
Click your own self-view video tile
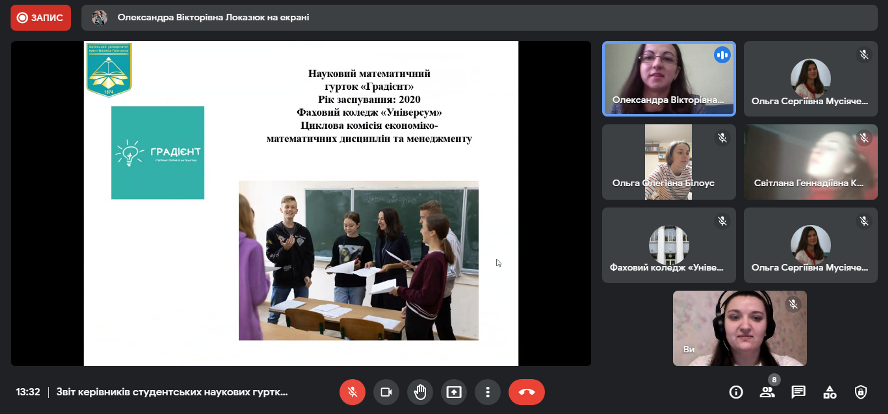739,328
